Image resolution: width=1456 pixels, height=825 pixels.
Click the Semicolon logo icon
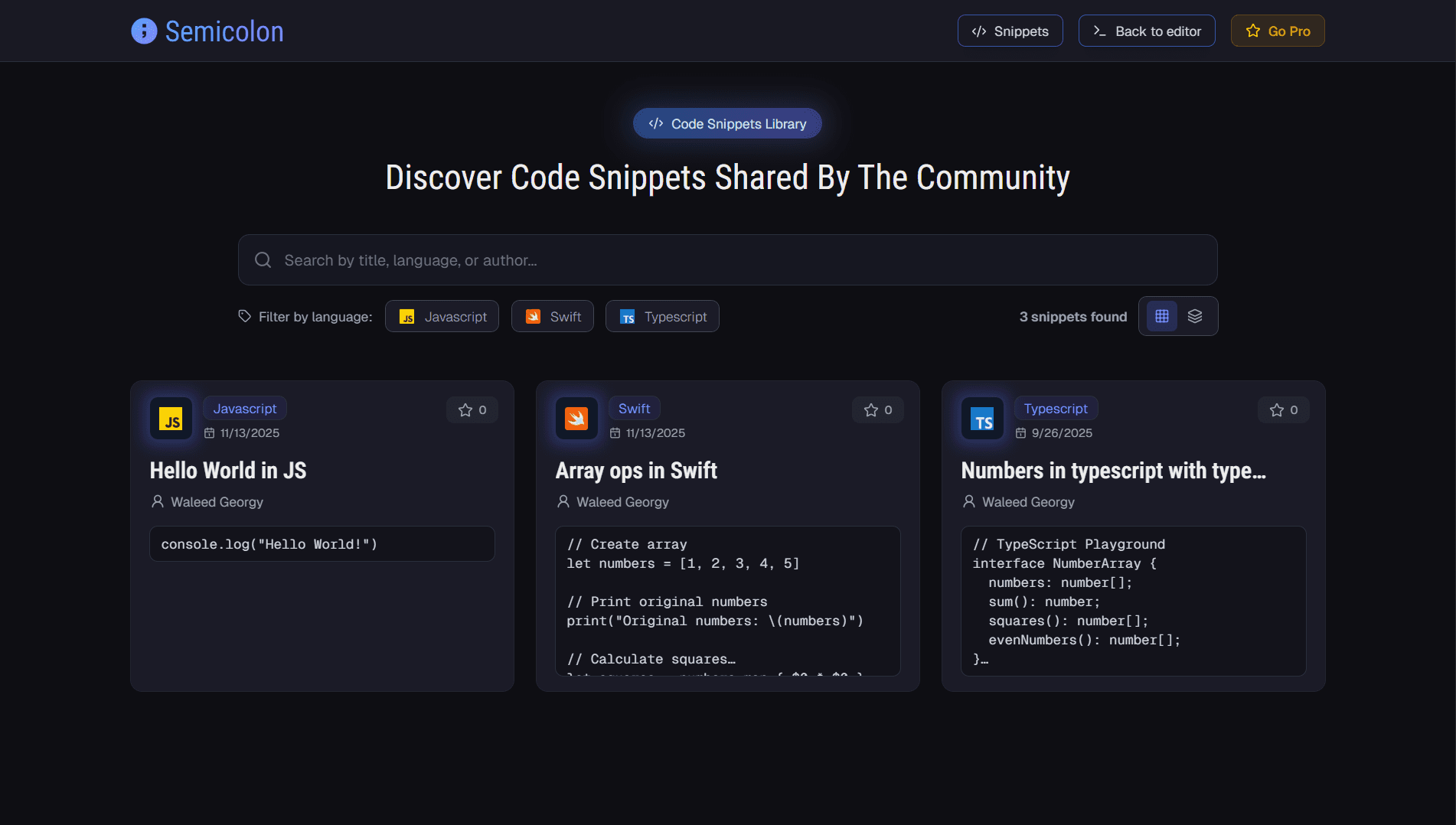(x=144, y=31)
